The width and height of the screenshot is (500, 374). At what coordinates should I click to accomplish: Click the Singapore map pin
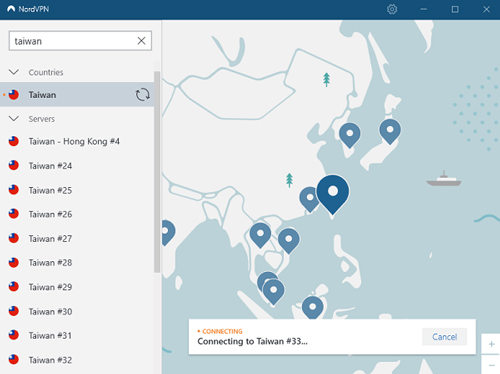(274, 292)
